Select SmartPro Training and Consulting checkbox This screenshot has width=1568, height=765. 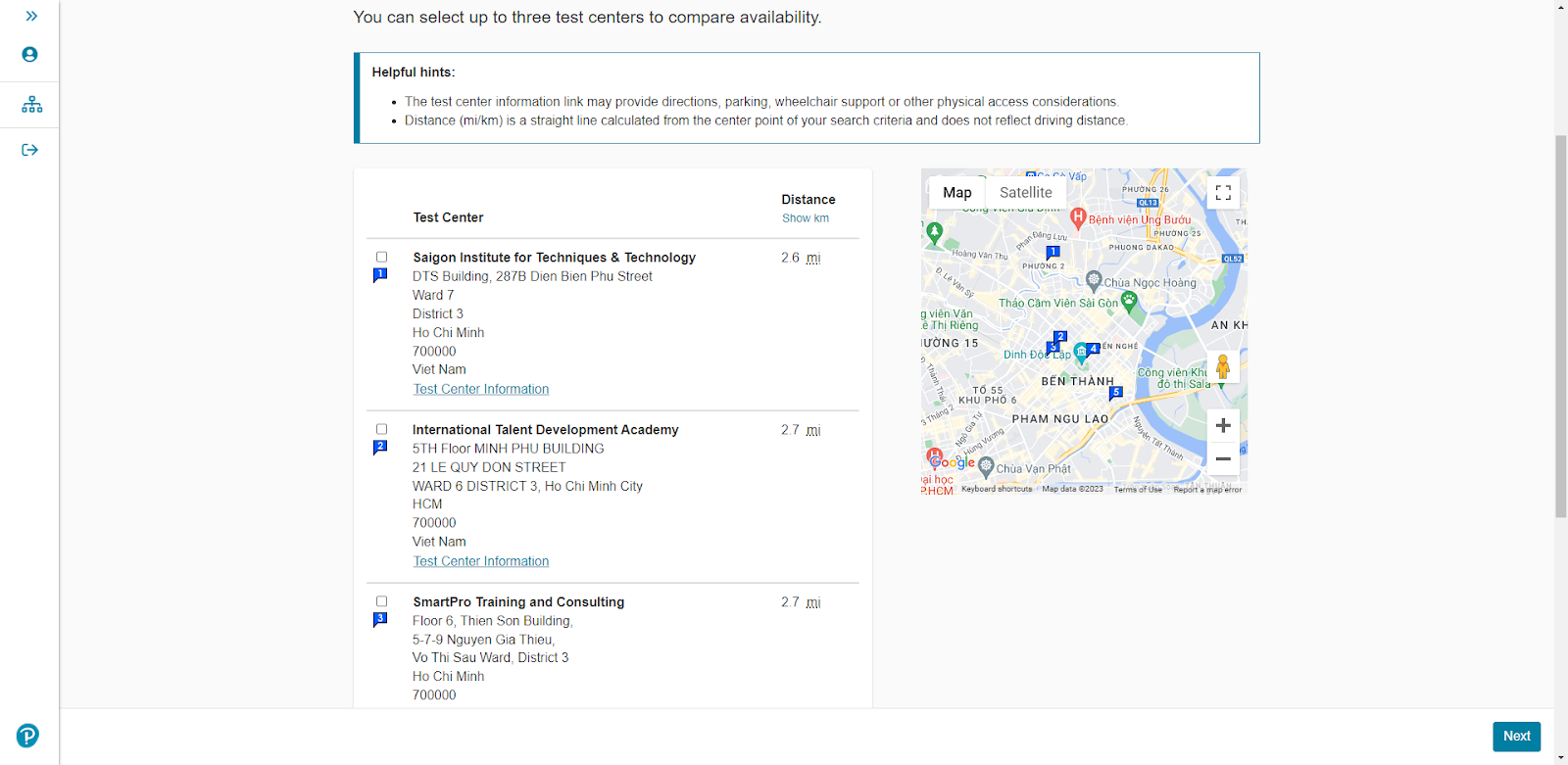pyautogui.click(x=382, y=601)
